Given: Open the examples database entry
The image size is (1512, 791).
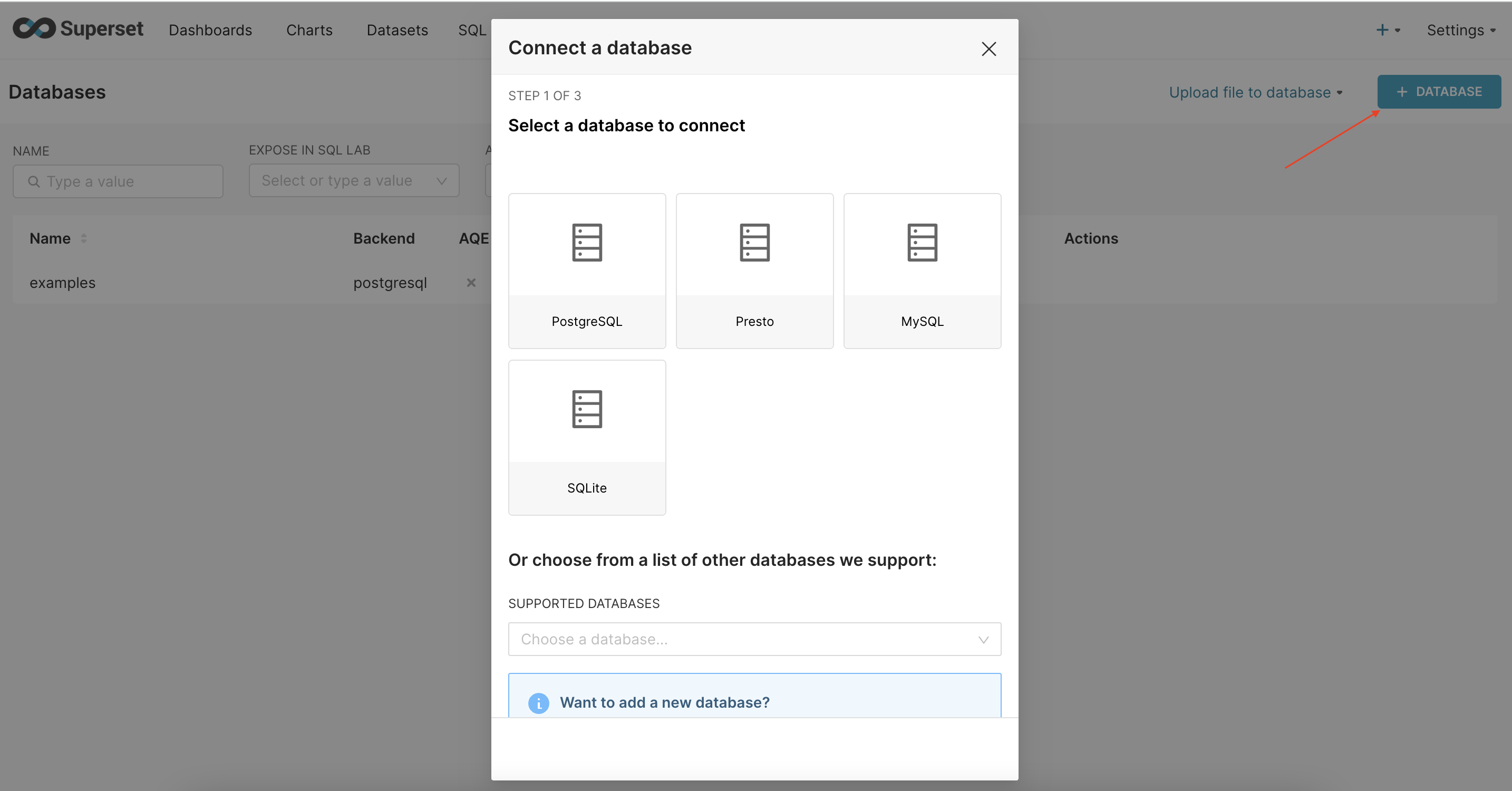Looking at the screenshot, I should (62, 283).
